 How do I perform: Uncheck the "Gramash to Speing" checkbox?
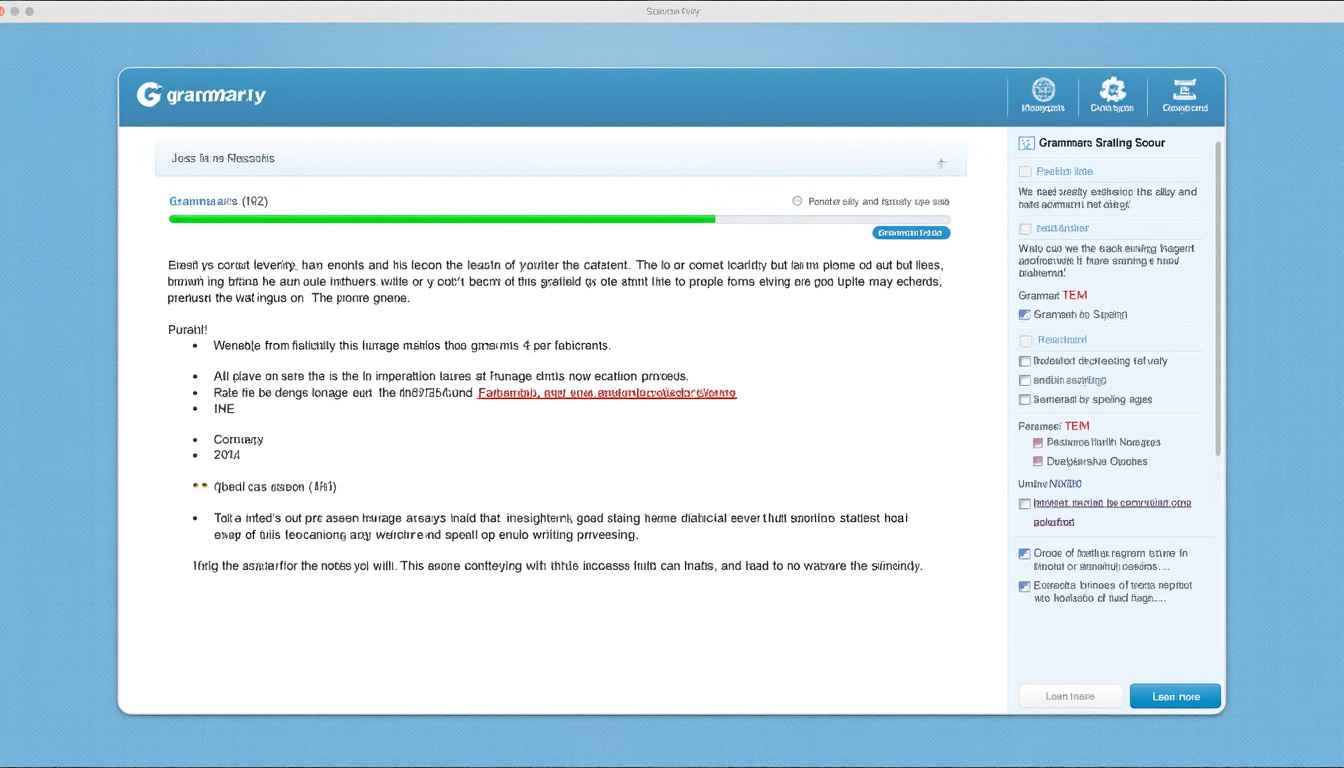click(x=1024, y=314)
